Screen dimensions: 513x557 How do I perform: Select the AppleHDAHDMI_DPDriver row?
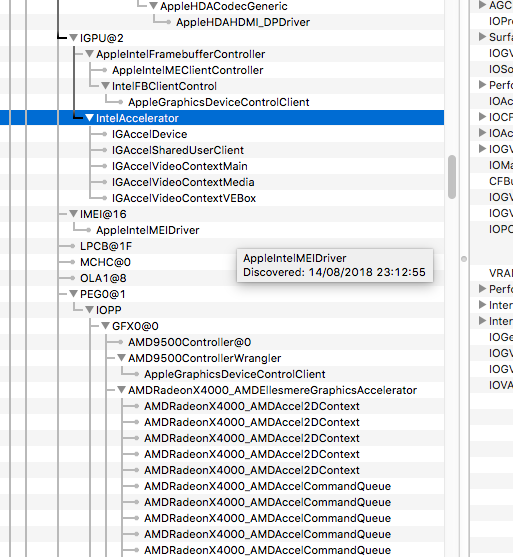click(243, 22)
